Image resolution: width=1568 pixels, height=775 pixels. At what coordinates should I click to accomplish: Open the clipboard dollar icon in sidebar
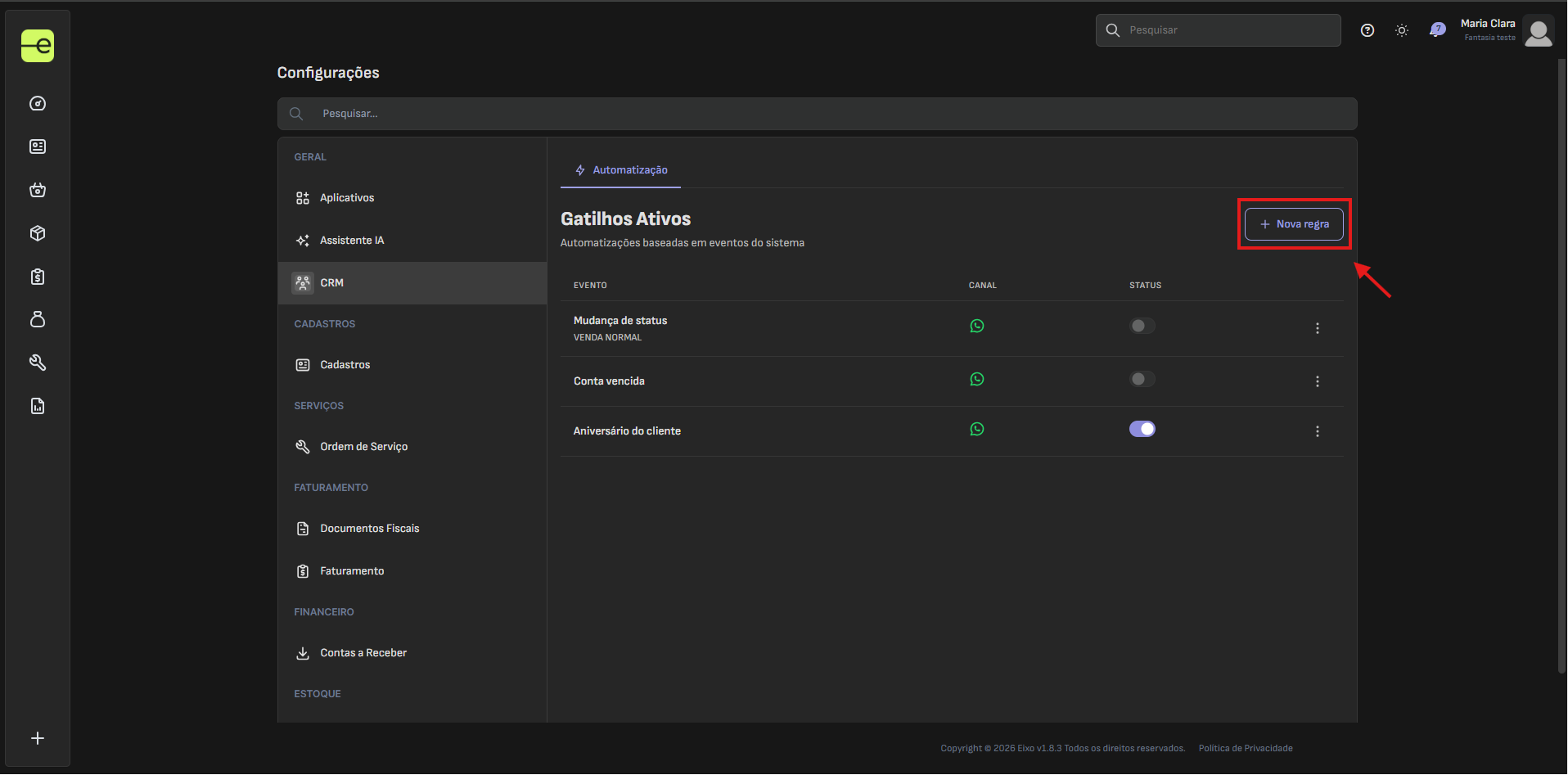tap(38, 277)
